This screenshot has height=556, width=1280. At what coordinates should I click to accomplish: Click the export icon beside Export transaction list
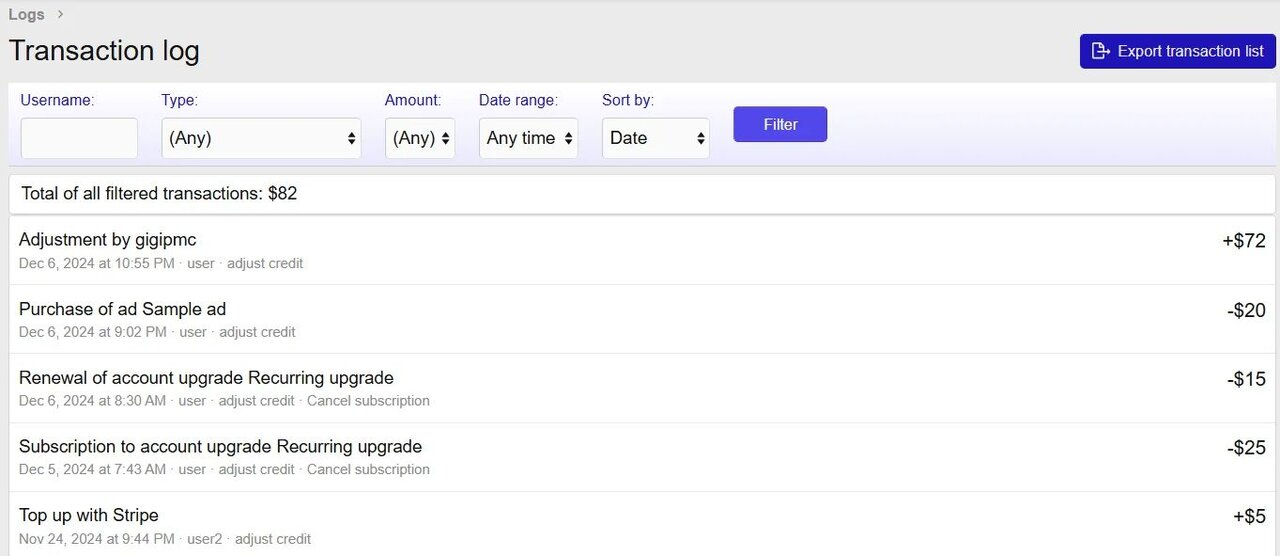pos(1100,51)
